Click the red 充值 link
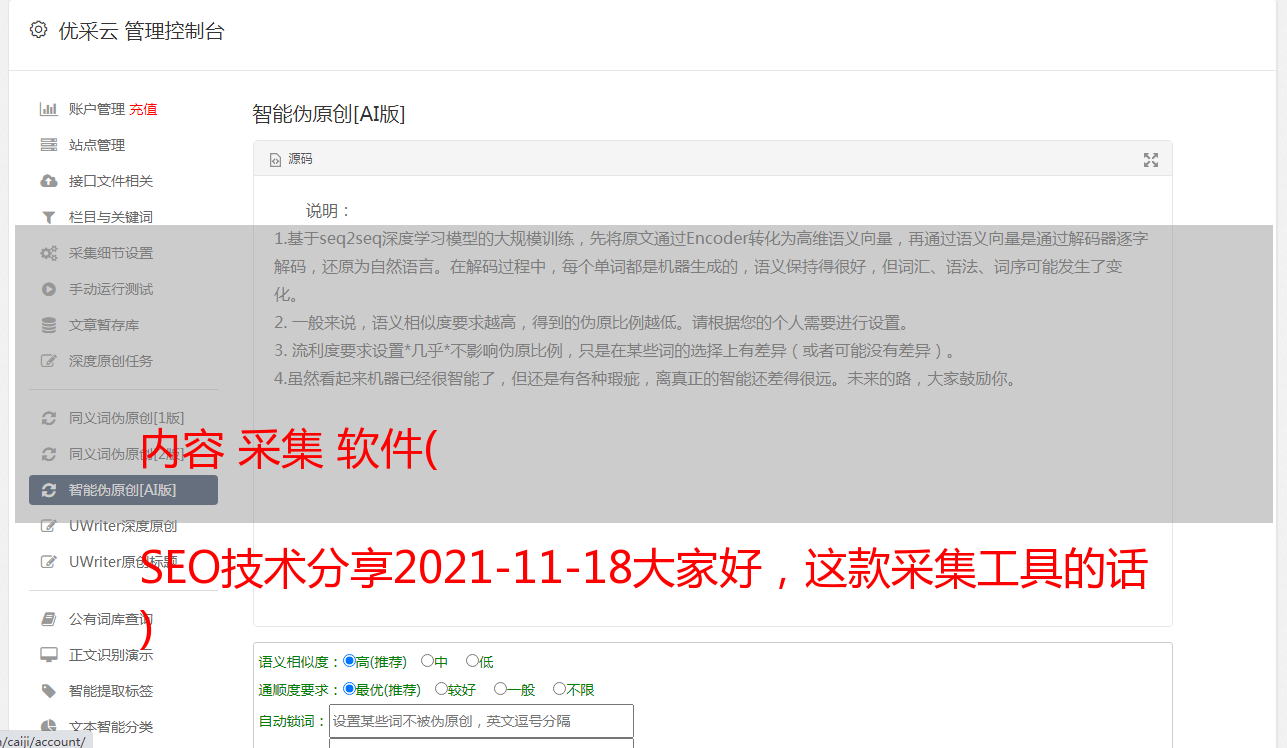The width and height of the screenshot is (1287, 748). [x=143, y=109]
